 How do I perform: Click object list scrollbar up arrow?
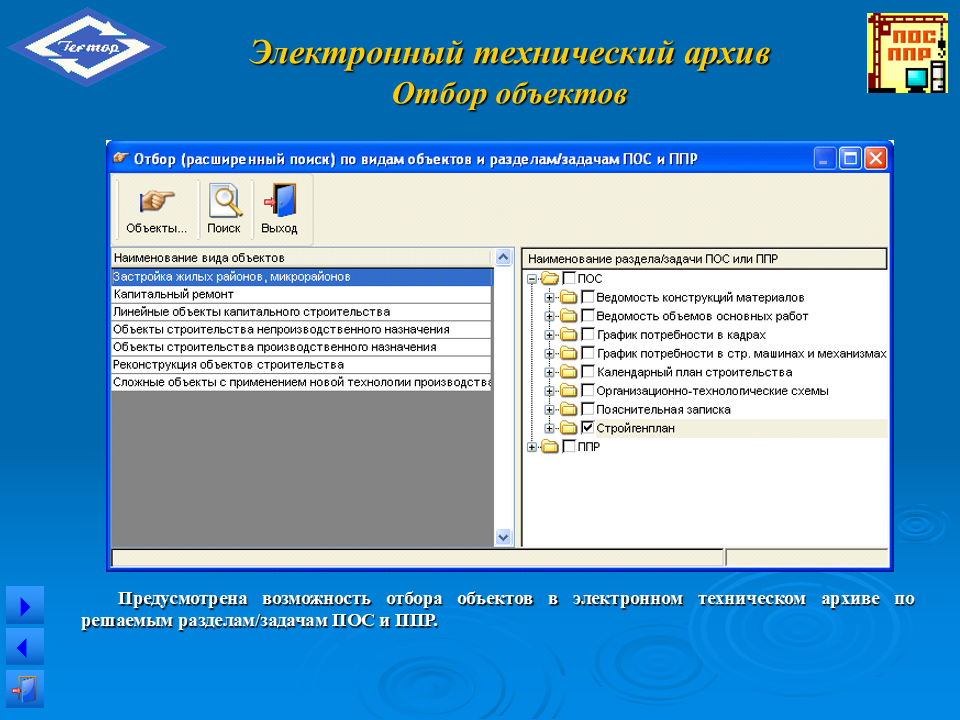tap(503, 257)
